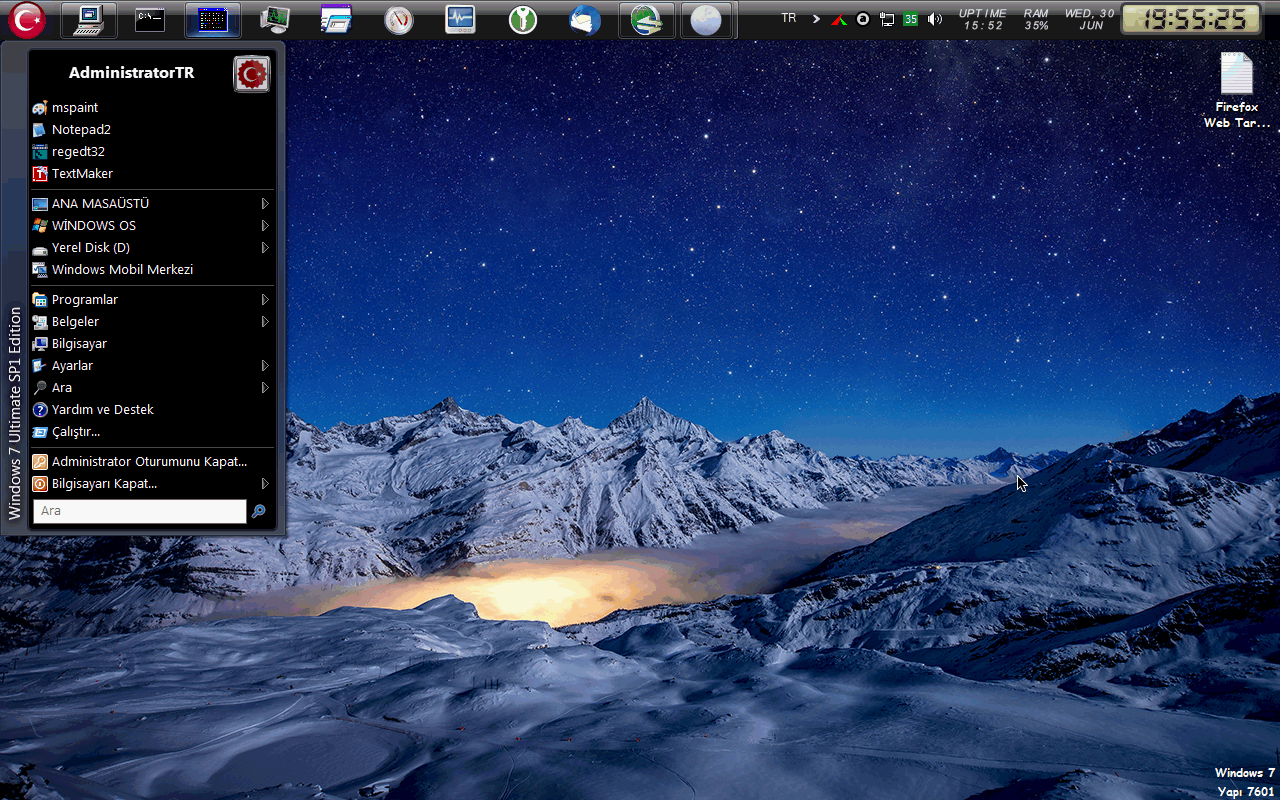Launch mspaint from the start menu

point(153,107)
